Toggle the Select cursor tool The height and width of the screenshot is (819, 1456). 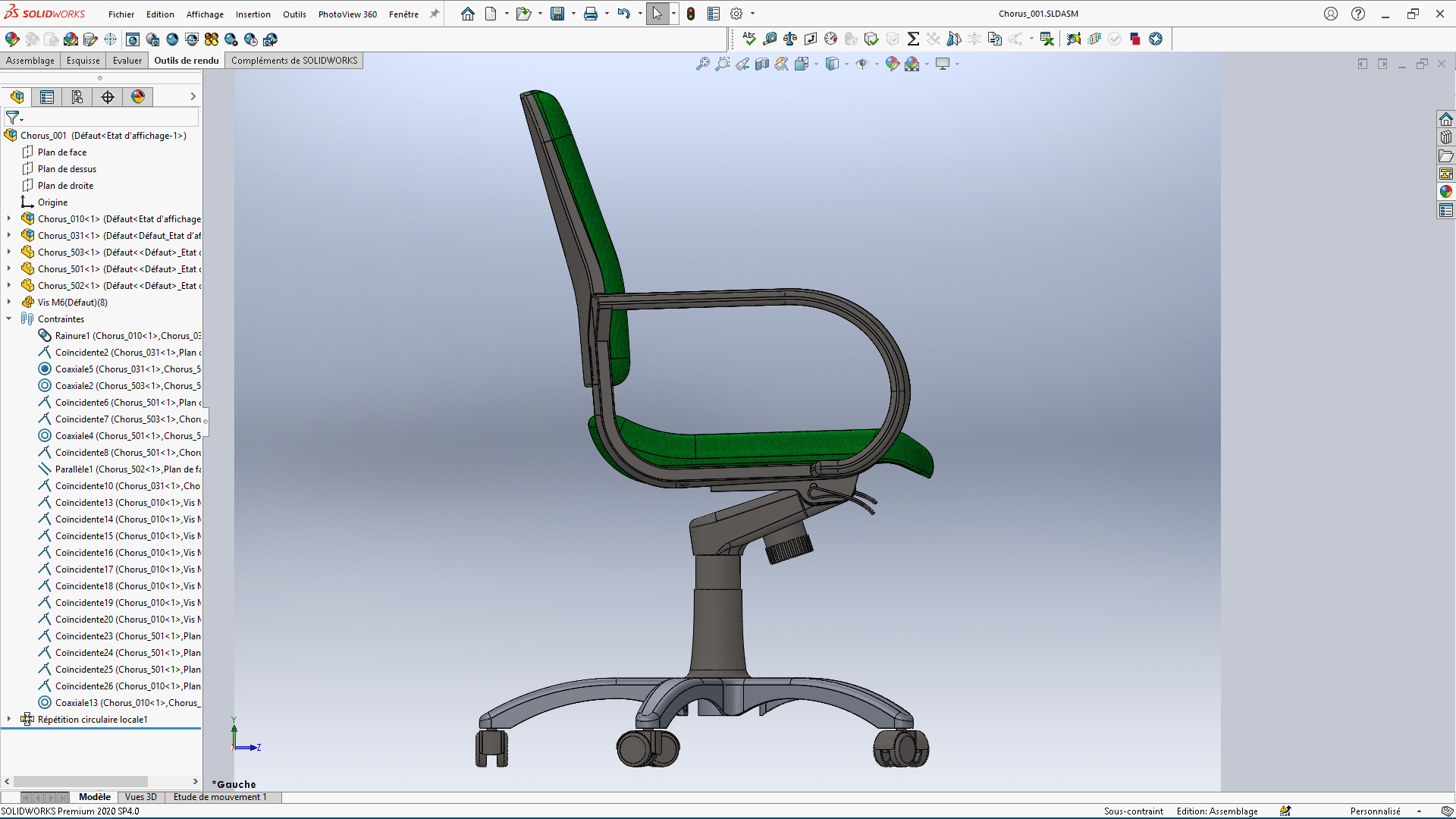click(x=657, y=14)
